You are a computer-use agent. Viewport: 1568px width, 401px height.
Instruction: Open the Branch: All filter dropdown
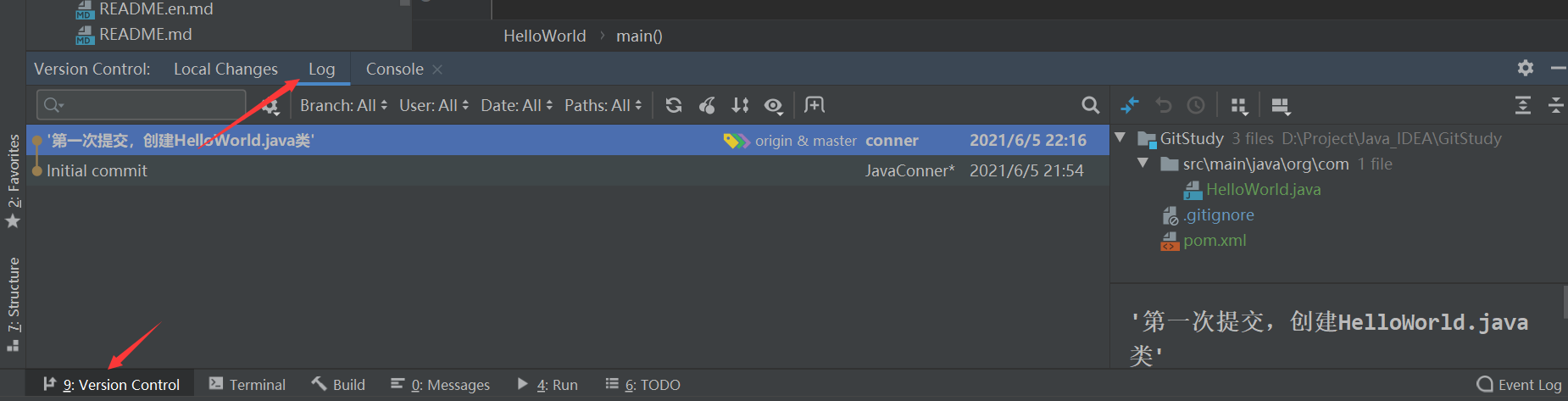tap(343, 105)
